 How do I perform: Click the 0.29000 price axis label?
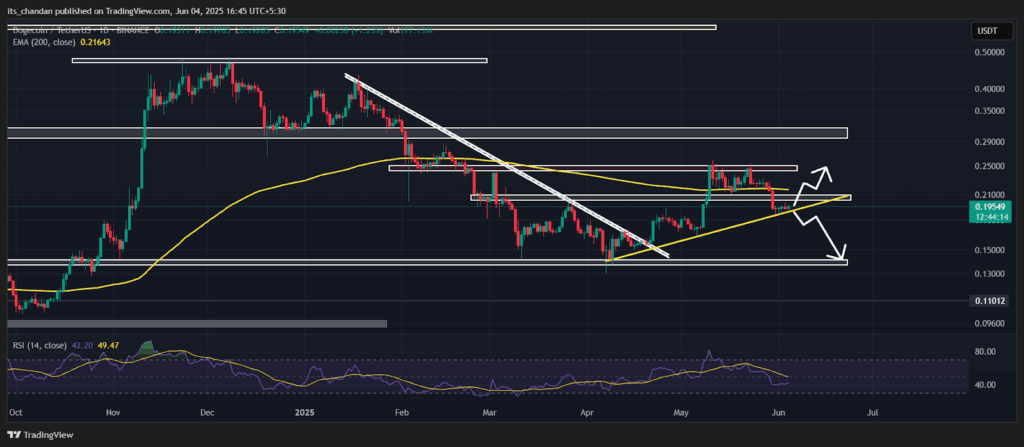coord(989,141)
